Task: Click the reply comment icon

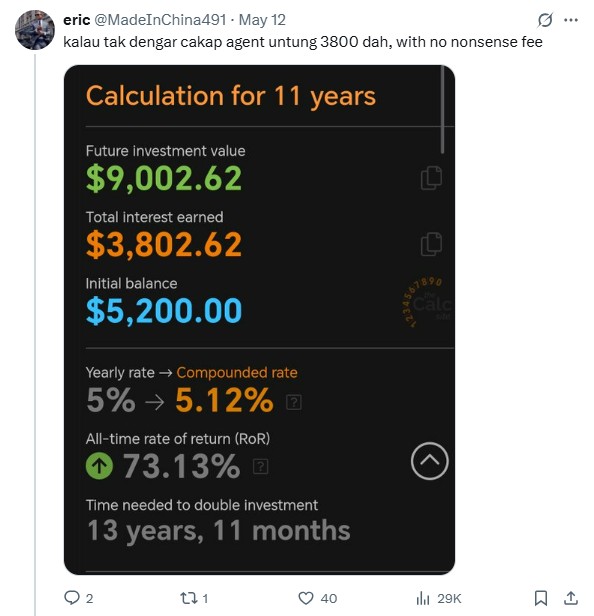Action: [x=72, y=598]
